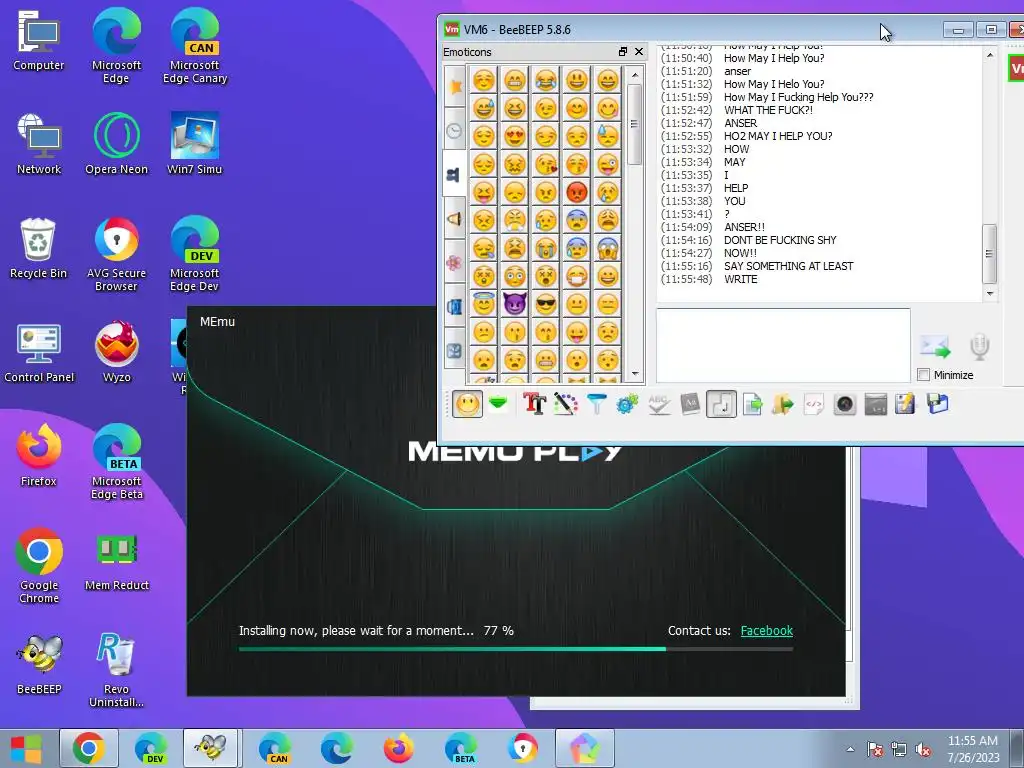Toggle the ABC spell checking icon
This screenshot has width=1024, height=768.
pos(658,404)
